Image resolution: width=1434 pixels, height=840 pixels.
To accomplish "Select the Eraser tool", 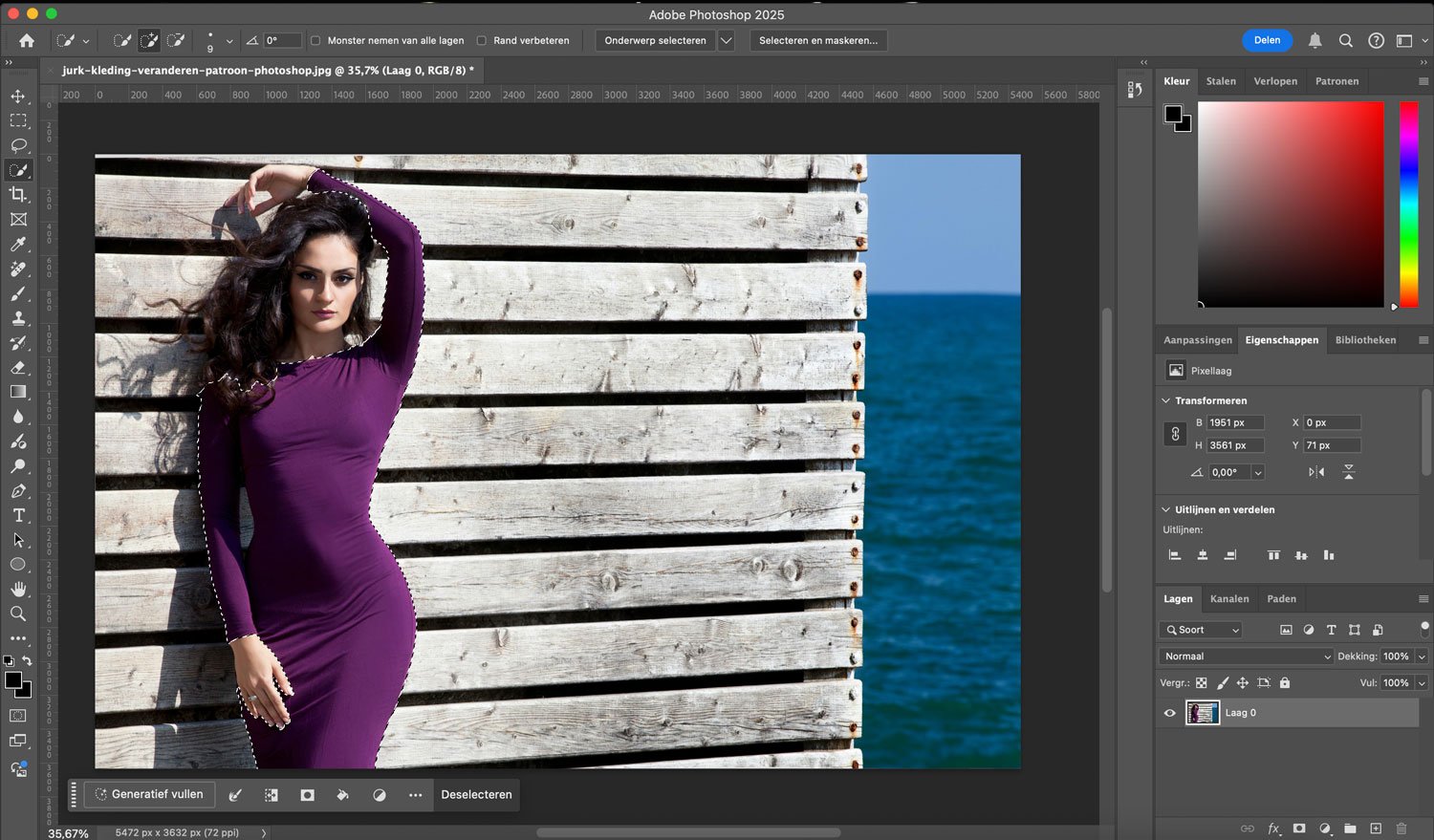I will [18, 368].
